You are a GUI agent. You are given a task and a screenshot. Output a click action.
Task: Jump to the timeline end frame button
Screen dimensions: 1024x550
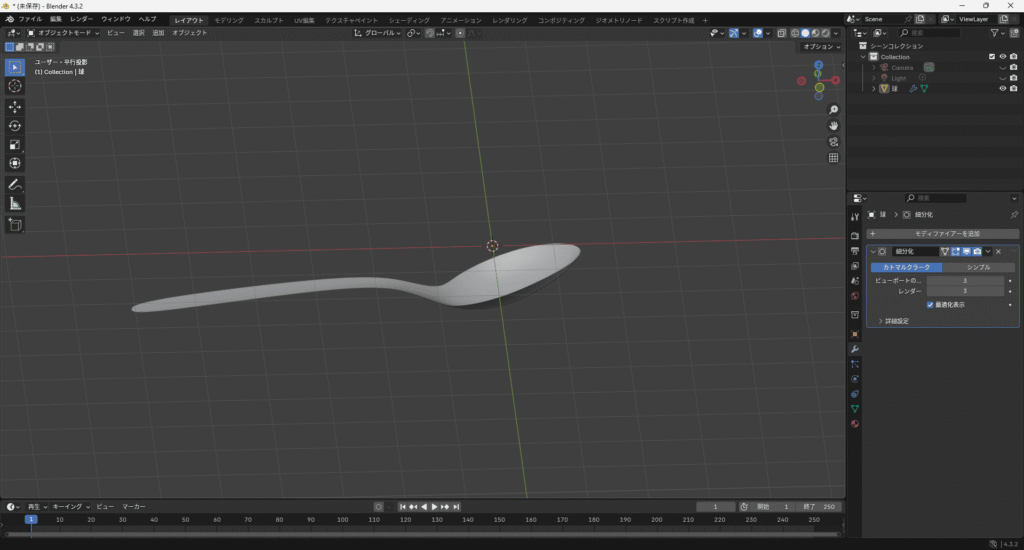point(456,506)
